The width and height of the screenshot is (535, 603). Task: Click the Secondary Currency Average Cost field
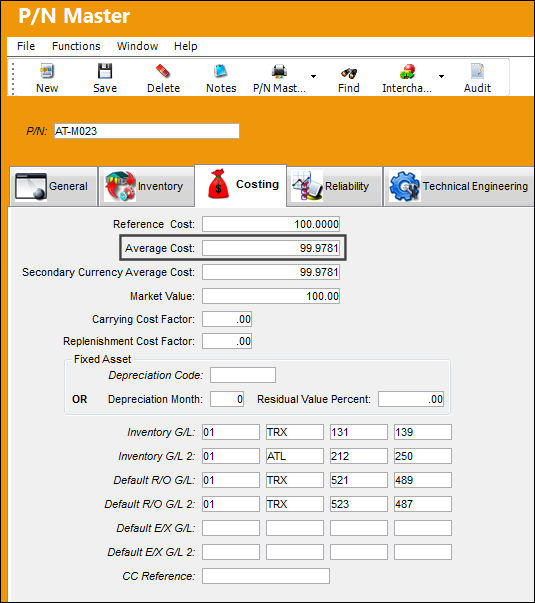(271, 272)
